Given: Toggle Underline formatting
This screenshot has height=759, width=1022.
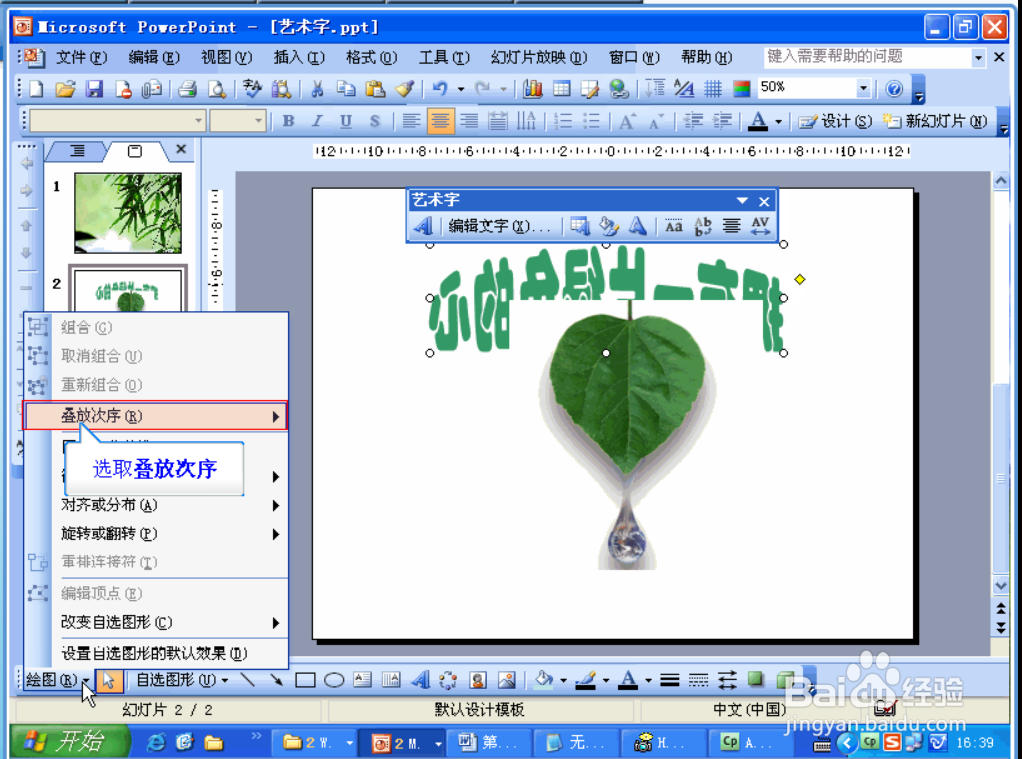Looking at the screenshot, I should pos(346,121).
